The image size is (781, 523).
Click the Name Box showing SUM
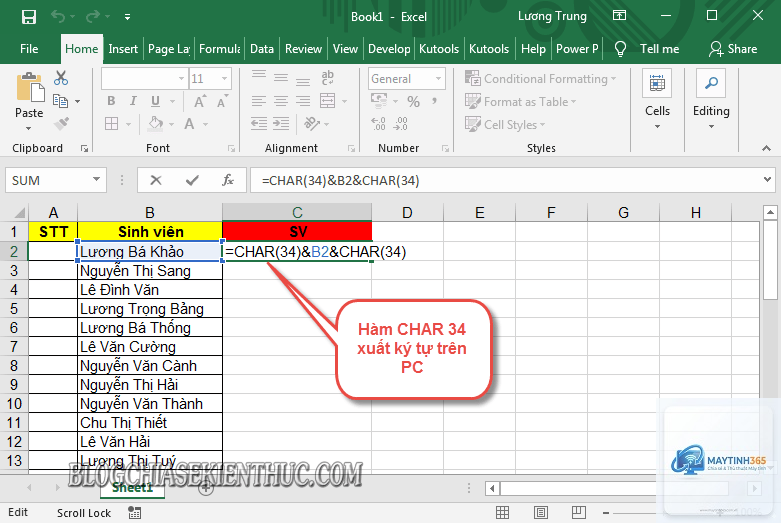[56, 180]
